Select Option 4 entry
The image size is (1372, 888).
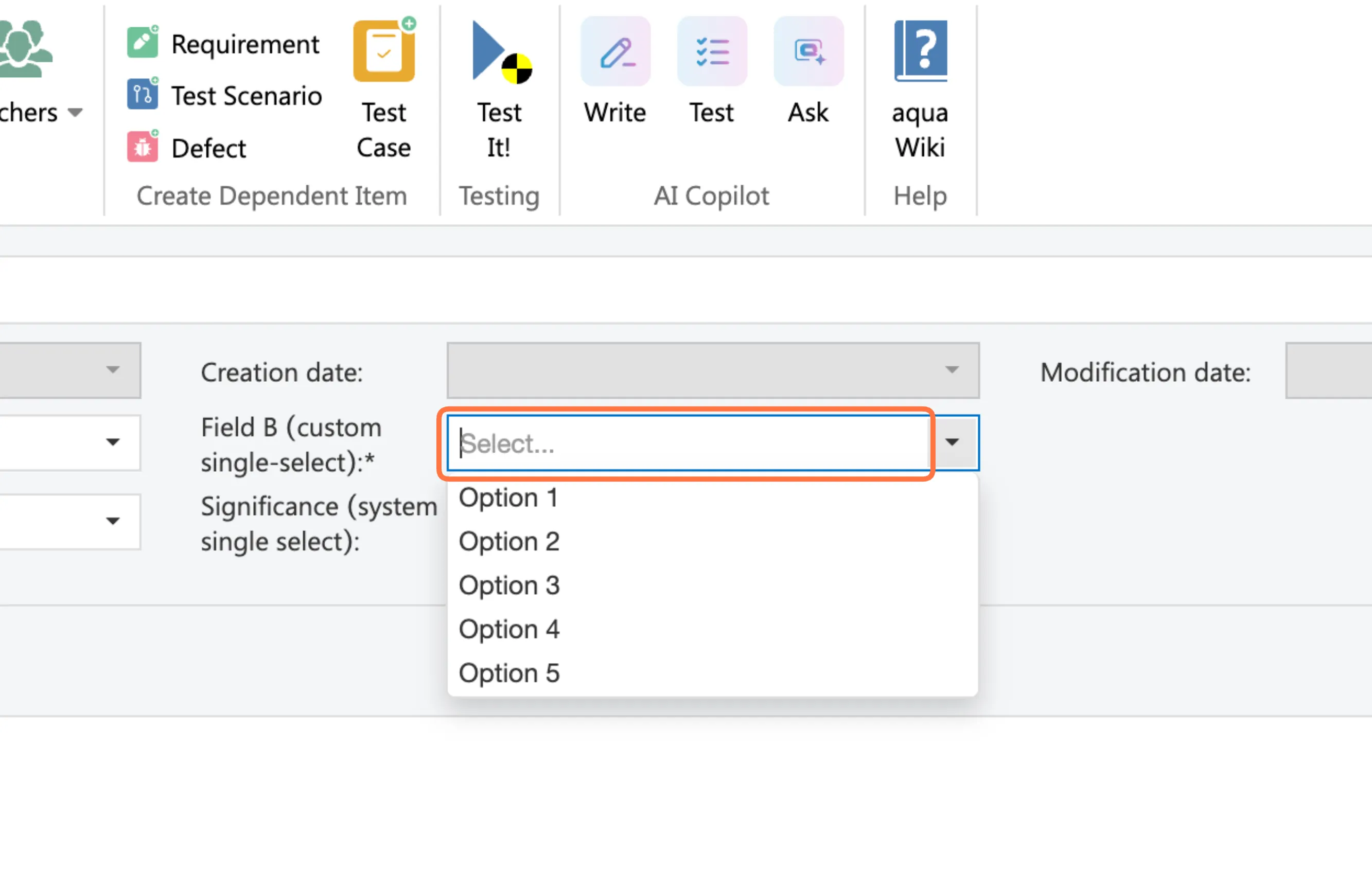[508, 629]
